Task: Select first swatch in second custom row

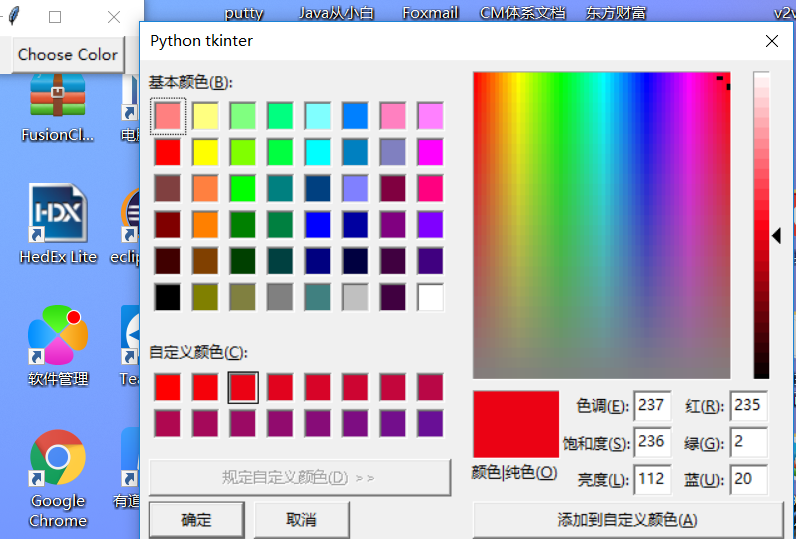Action: 168,424
